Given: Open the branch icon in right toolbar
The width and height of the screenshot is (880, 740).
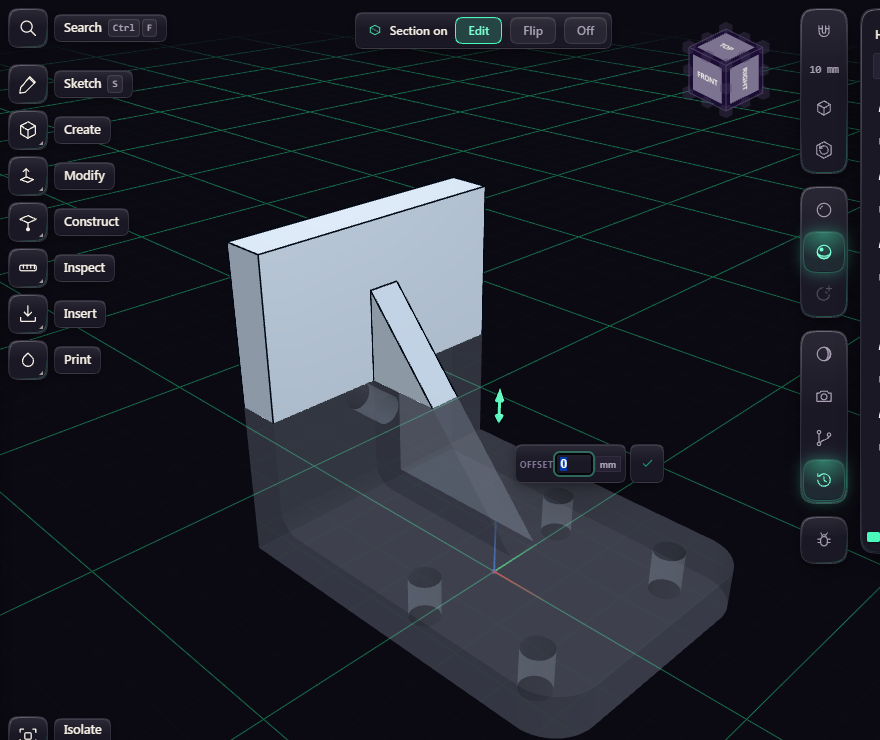Looking at the screenshot, I should pyautogui.click(x=823, y=438).
